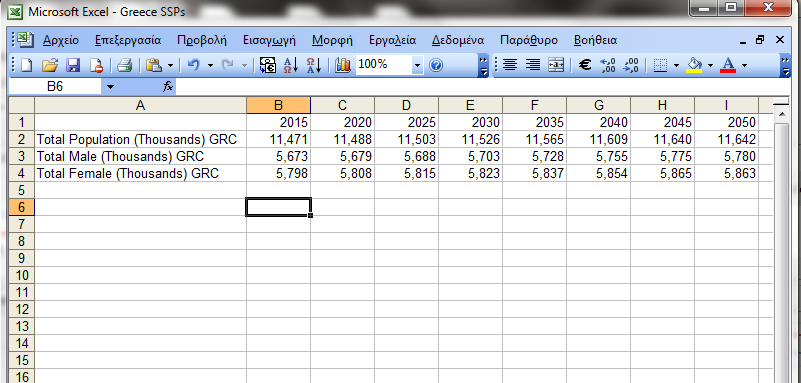Center align the cell text
This screenshot has width=801, height=383.
point(510,65)
